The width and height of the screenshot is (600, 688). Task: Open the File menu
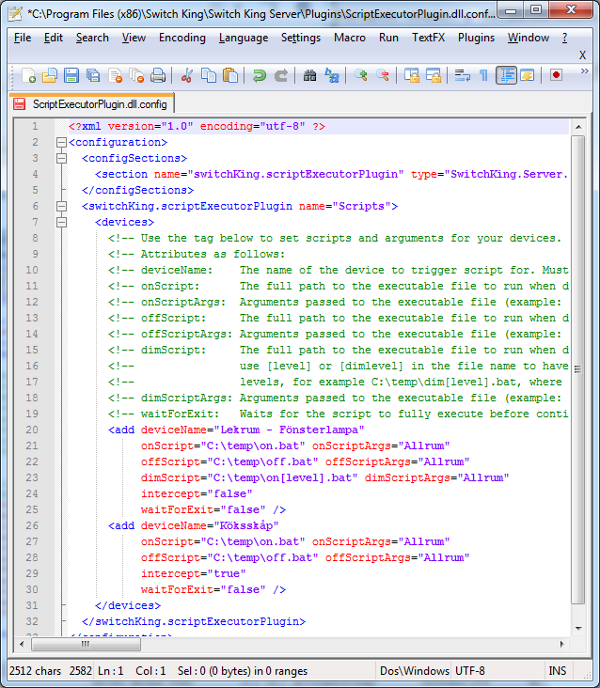(x=22, y=38)
